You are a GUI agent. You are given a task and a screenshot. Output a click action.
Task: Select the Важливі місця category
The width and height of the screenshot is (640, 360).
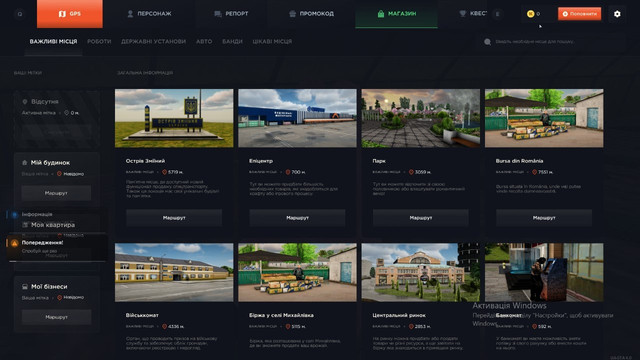[x=53, y=42]
